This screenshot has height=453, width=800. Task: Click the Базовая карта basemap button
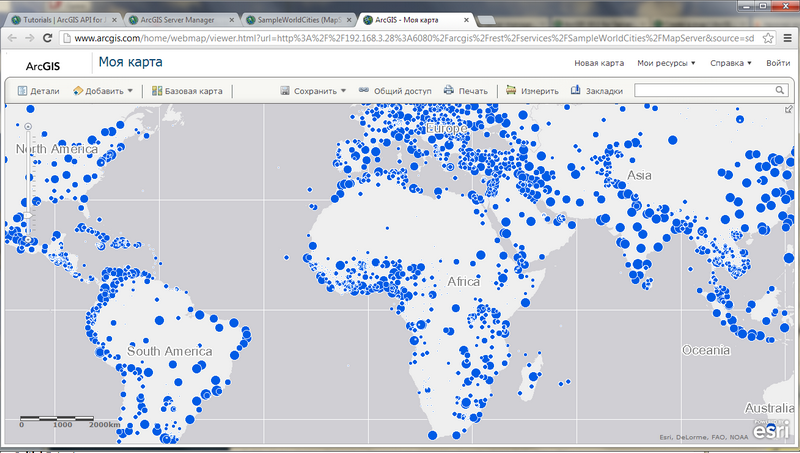click(187, 91)
